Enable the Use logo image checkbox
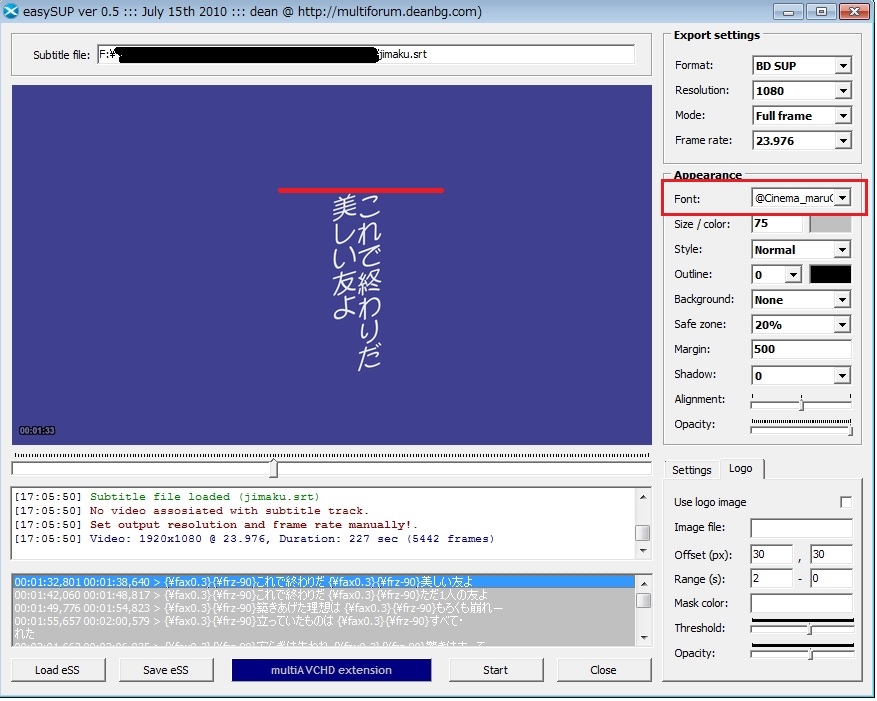The width and height of the screenshot is (877, 701). click(846, 502)
